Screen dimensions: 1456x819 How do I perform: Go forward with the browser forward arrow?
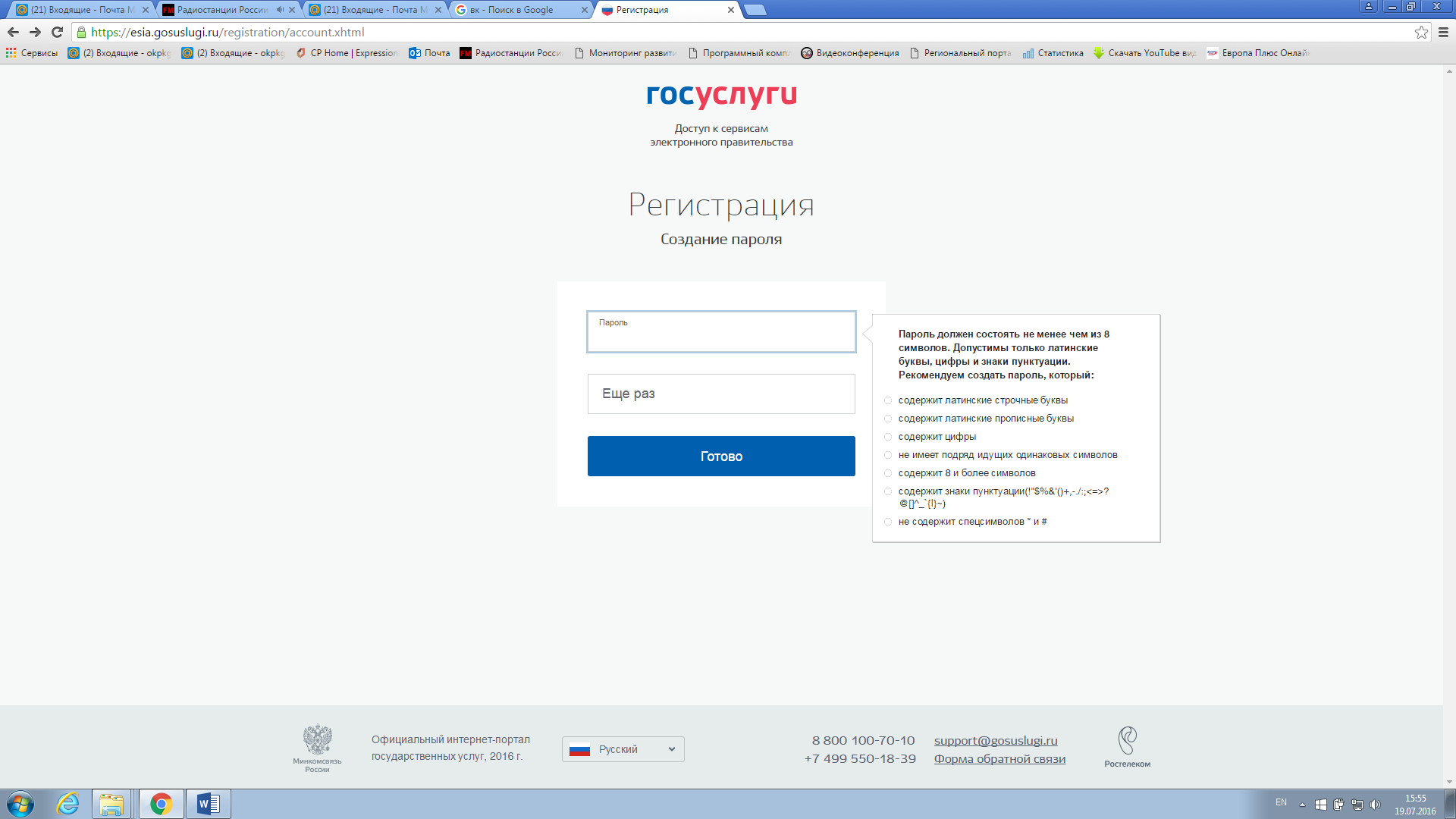pyautogui.click(x=35, y=32)
